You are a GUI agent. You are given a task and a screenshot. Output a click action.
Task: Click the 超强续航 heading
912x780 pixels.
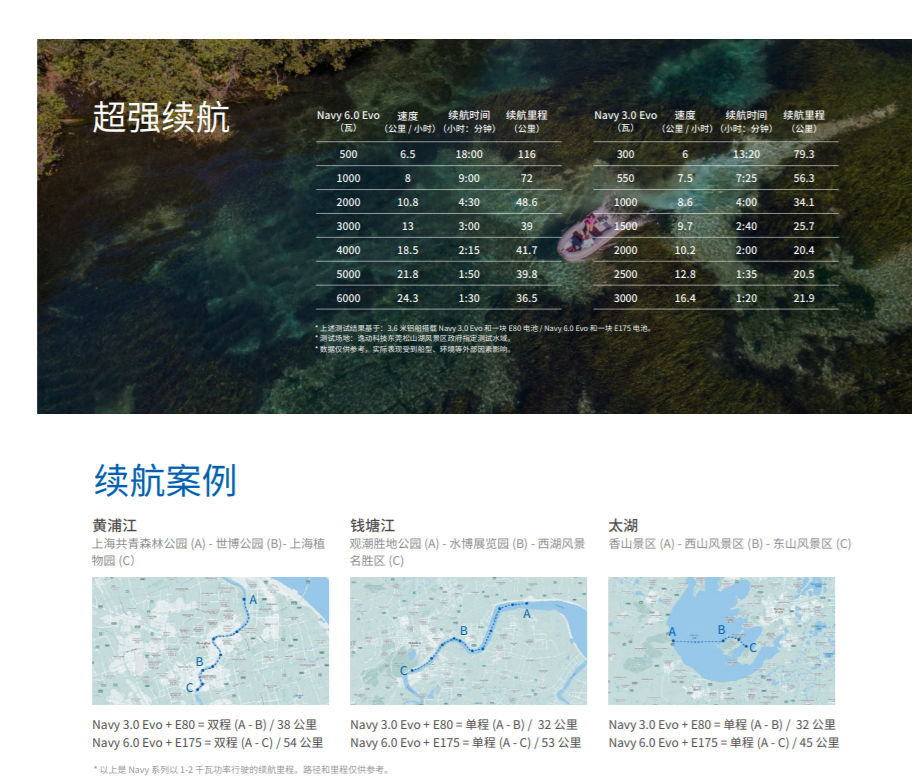pos(161,117)
